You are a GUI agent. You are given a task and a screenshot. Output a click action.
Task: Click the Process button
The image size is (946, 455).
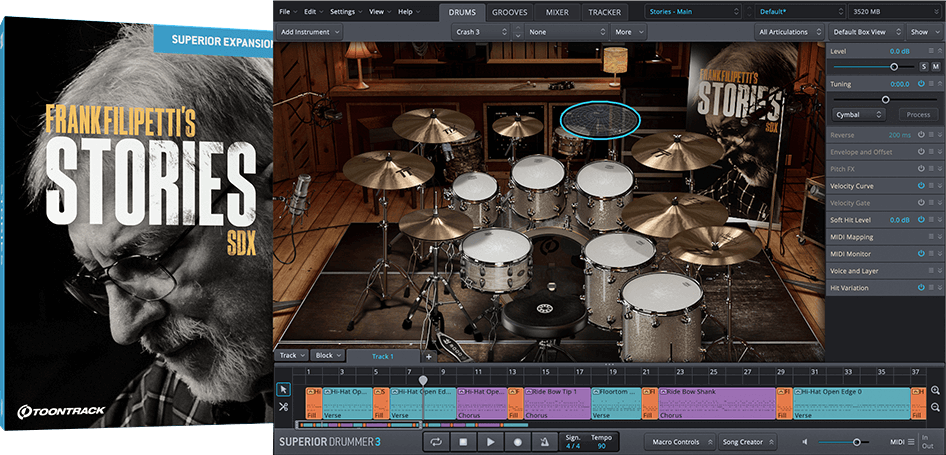point(918,115)
